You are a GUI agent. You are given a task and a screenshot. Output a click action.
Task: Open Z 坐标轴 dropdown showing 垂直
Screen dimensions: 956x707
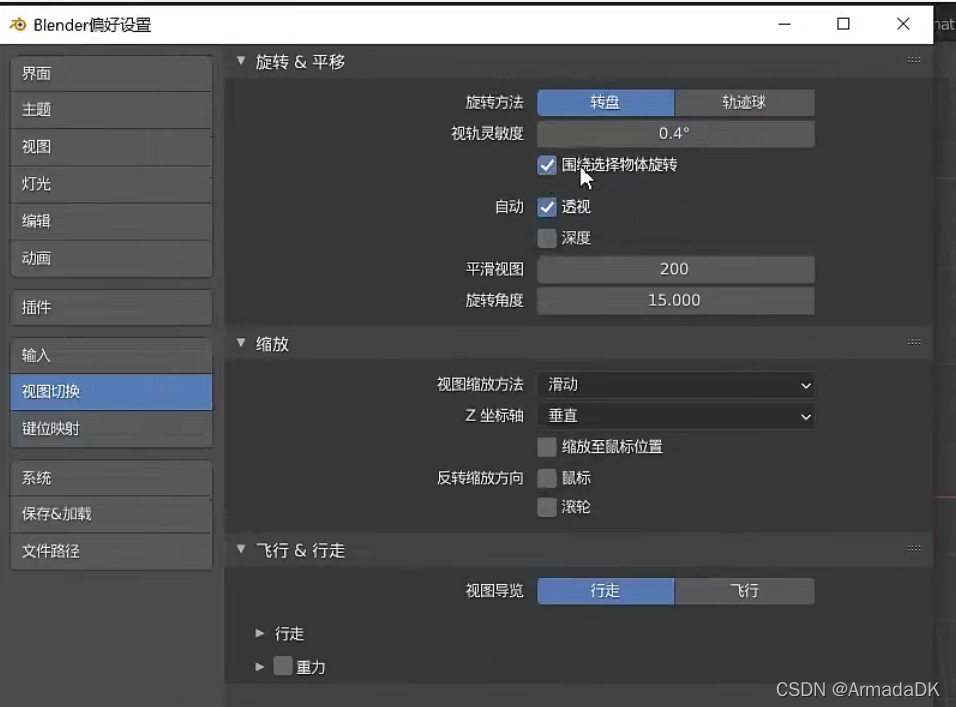pyautogui.click(x=676, y=416)
